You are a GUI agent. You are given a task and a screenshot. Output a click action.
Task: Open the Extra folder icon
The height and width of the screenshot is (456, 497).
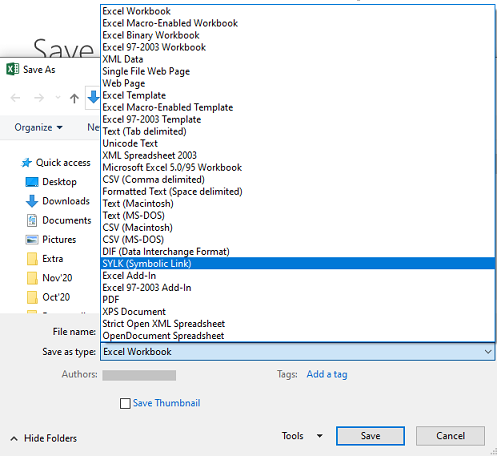tap(32, 259)
